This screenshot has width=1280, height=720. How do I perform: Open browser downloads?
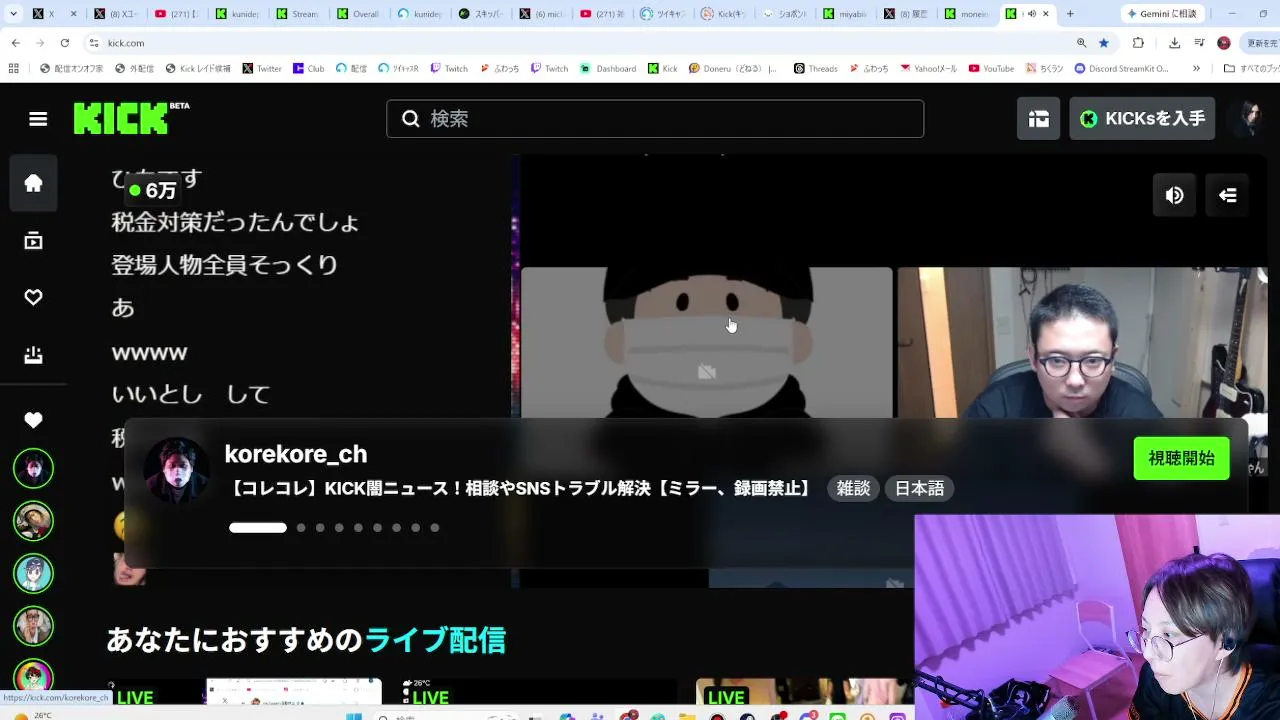point(1174,43)
